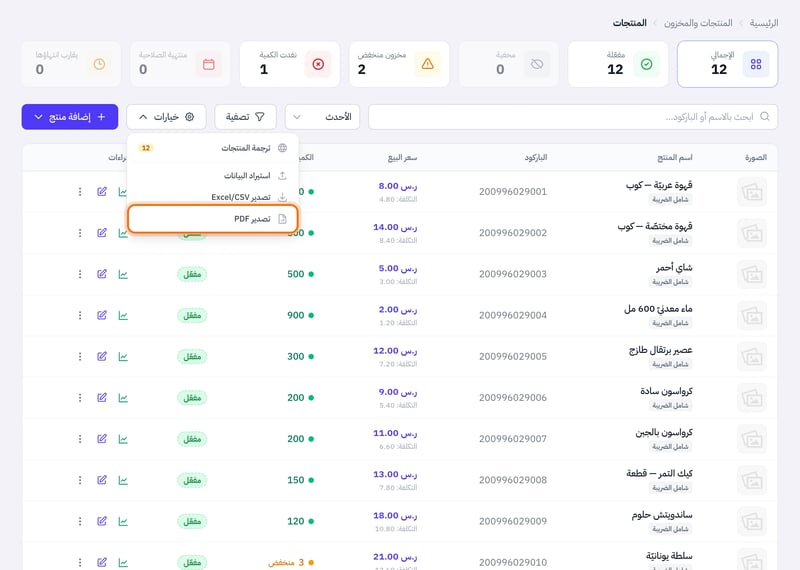Open the arrow on إضافة منتج button

(x=38, y=117)
